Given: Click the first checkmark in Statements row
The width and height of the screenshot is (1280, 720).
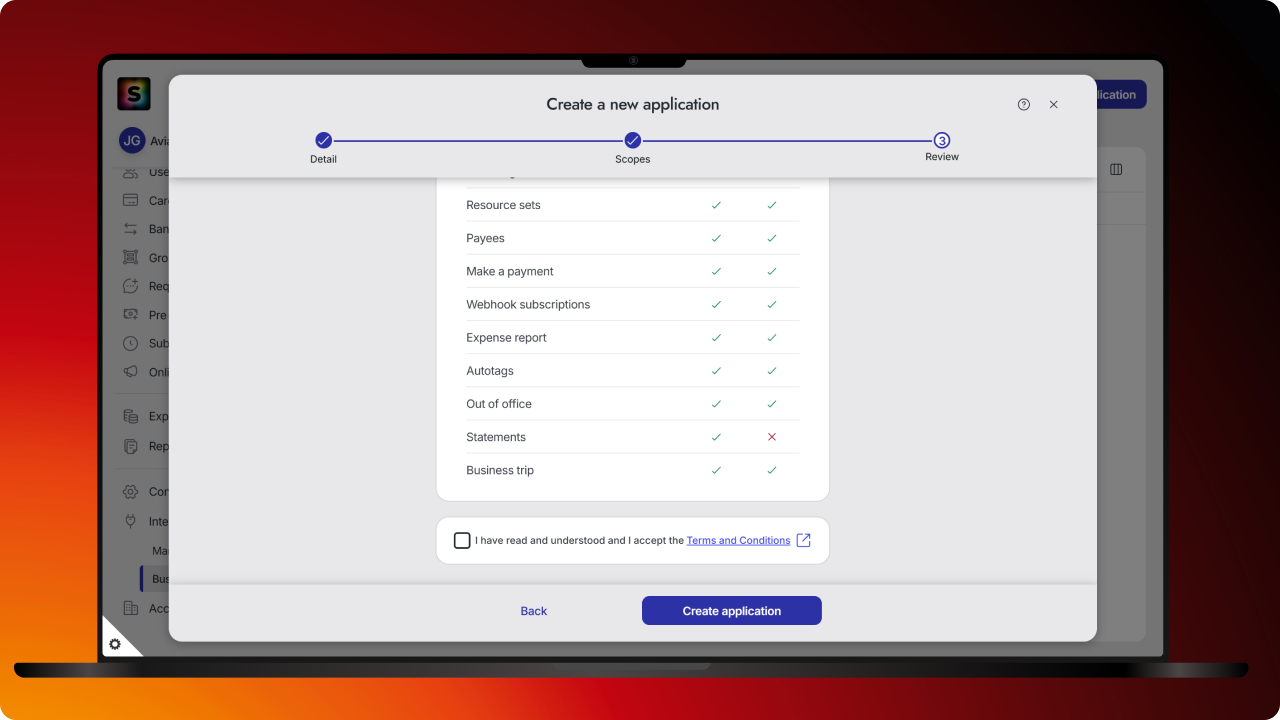Looking at the screenshot, I should coord(716,437).
